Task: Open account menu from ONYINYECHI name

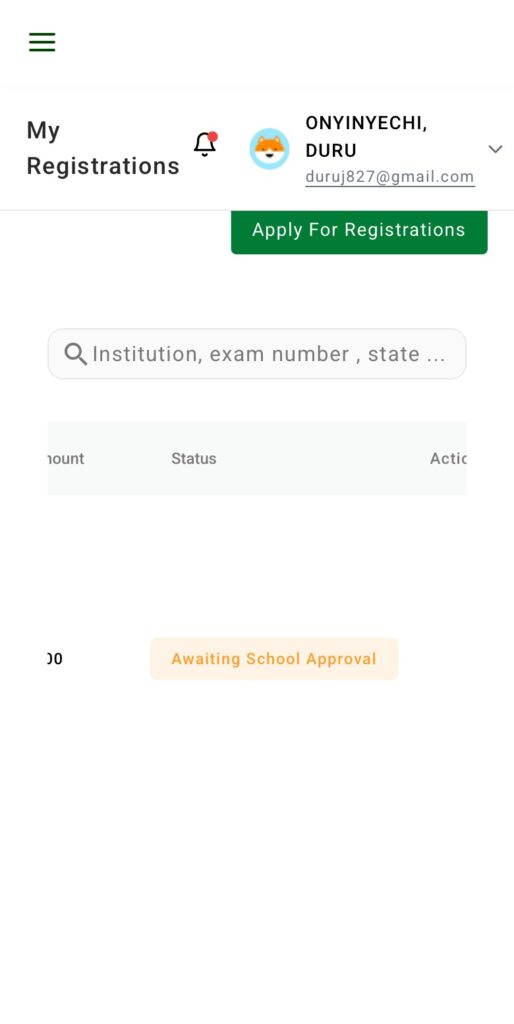Action: (366, 123)
